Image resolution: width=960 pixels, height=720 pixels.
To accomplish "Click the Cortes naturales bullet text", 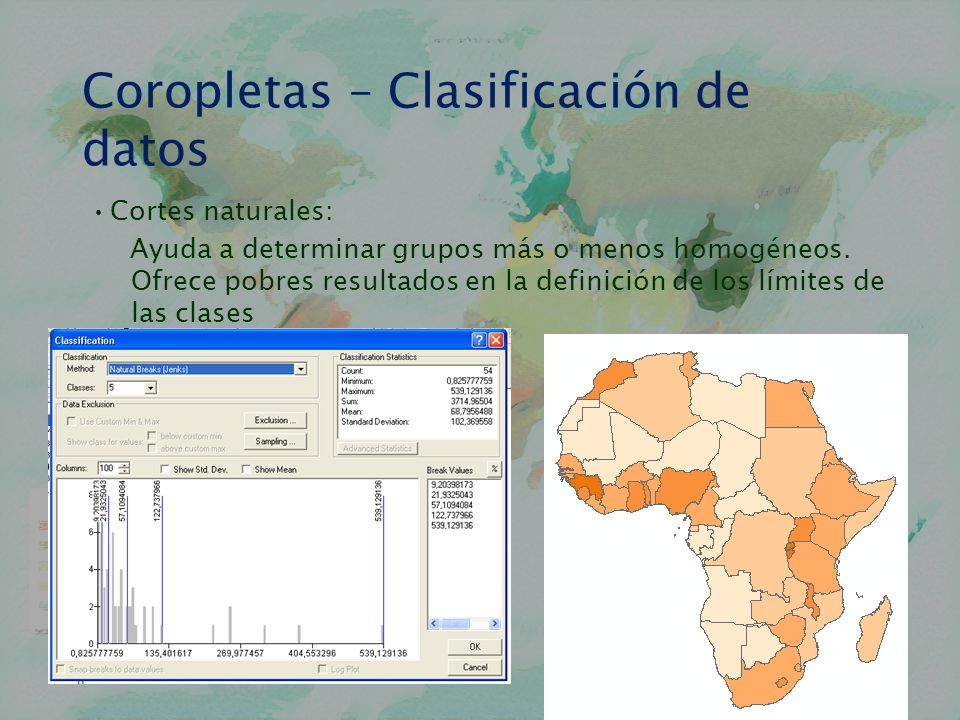I will click(x=221, y=211).
